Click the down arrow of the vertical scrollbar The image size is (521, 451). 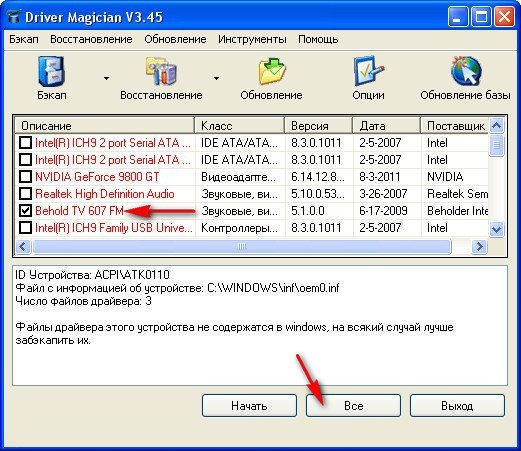tap(496, 229)
